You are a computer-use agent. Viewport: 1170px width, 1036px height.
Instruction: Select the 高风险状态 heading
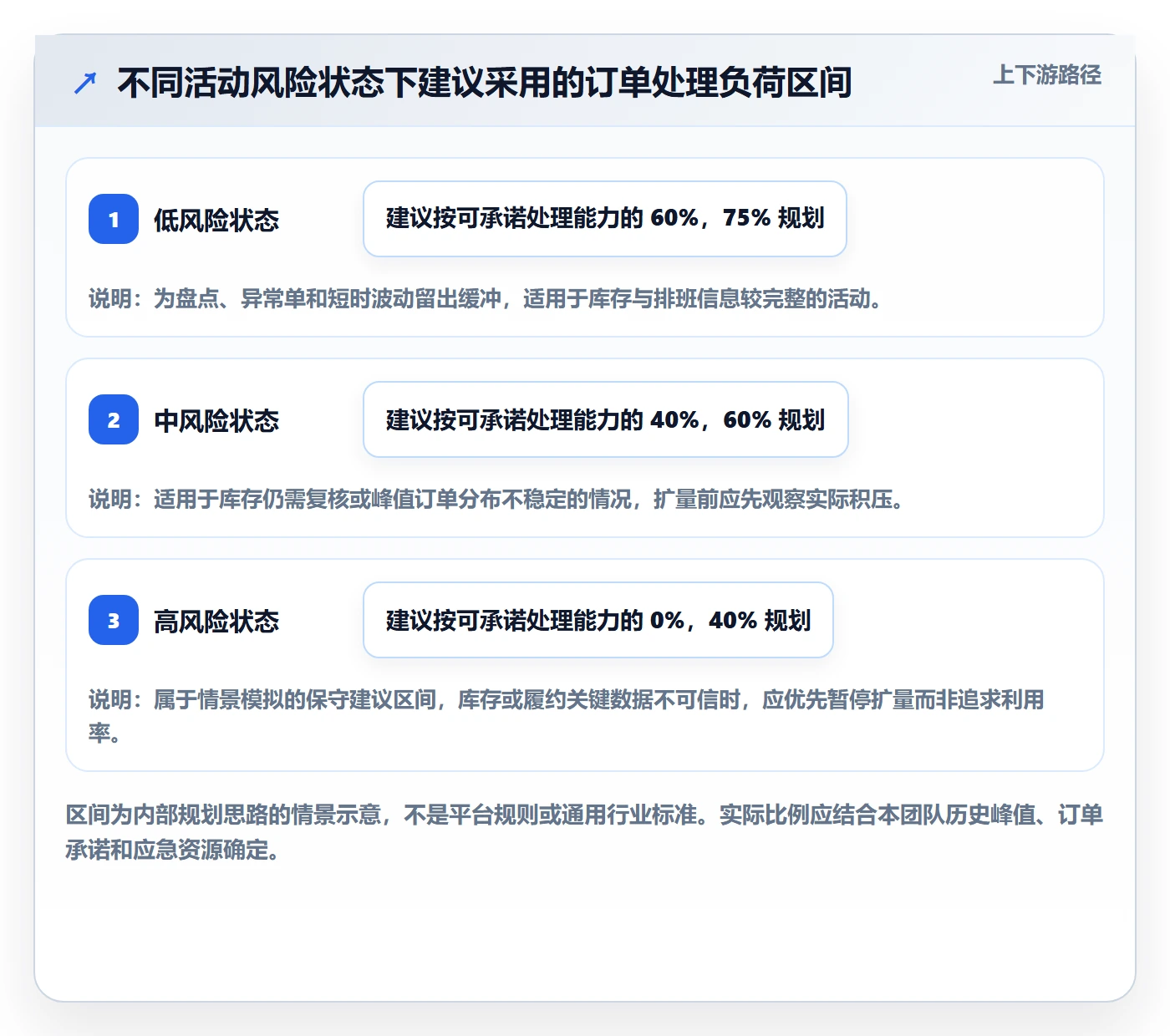click(216, 621)
